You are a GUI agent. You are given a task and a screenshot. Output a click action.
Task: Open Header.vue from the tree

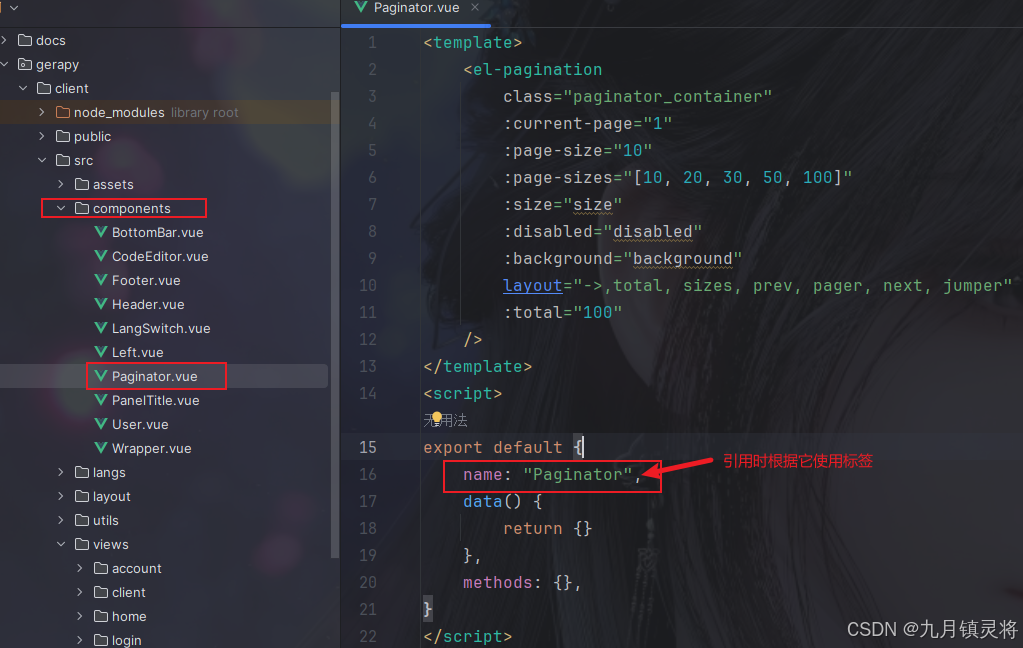148,305
